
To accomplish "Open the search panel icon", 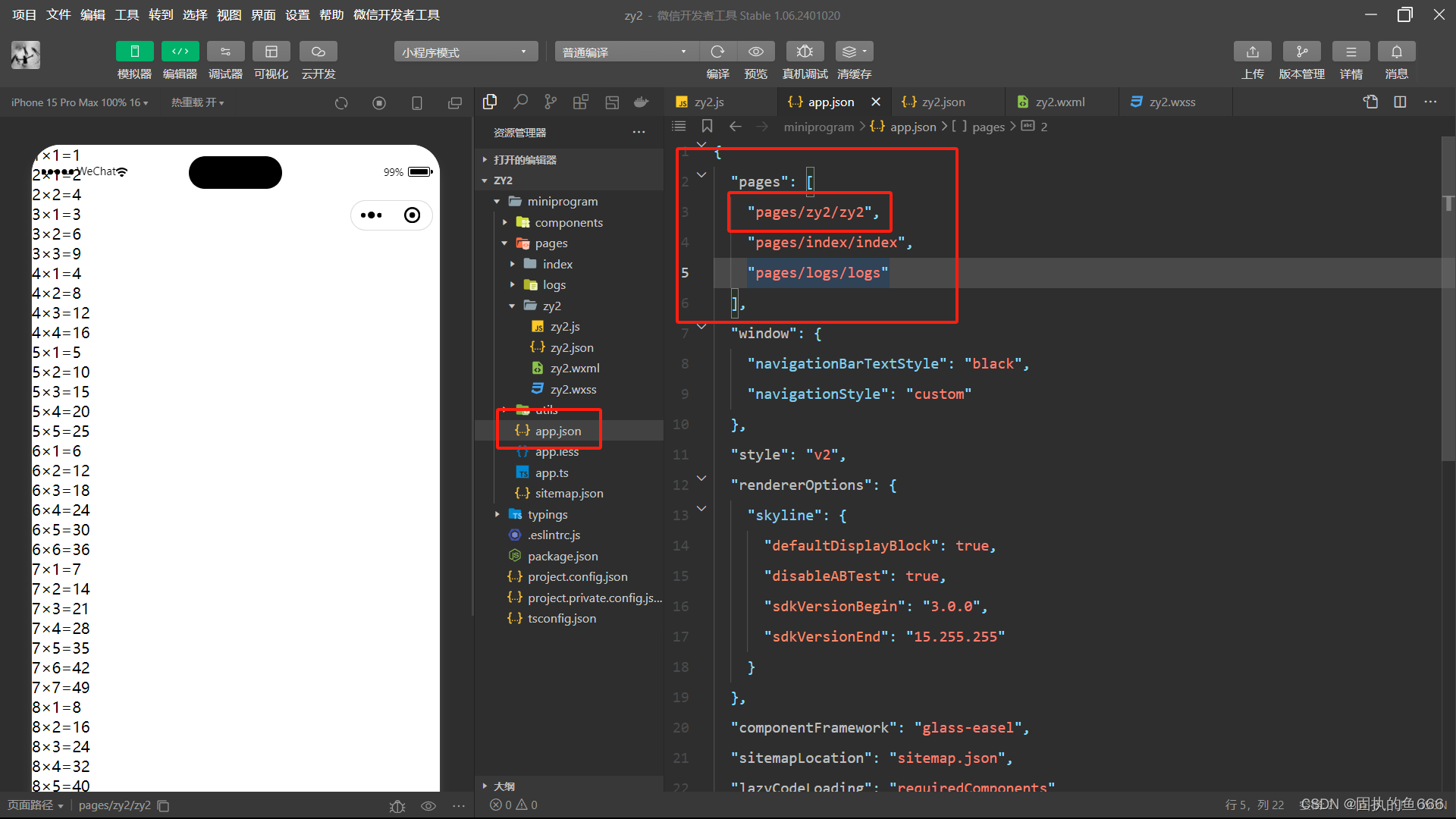I will [x=521, y=102].
